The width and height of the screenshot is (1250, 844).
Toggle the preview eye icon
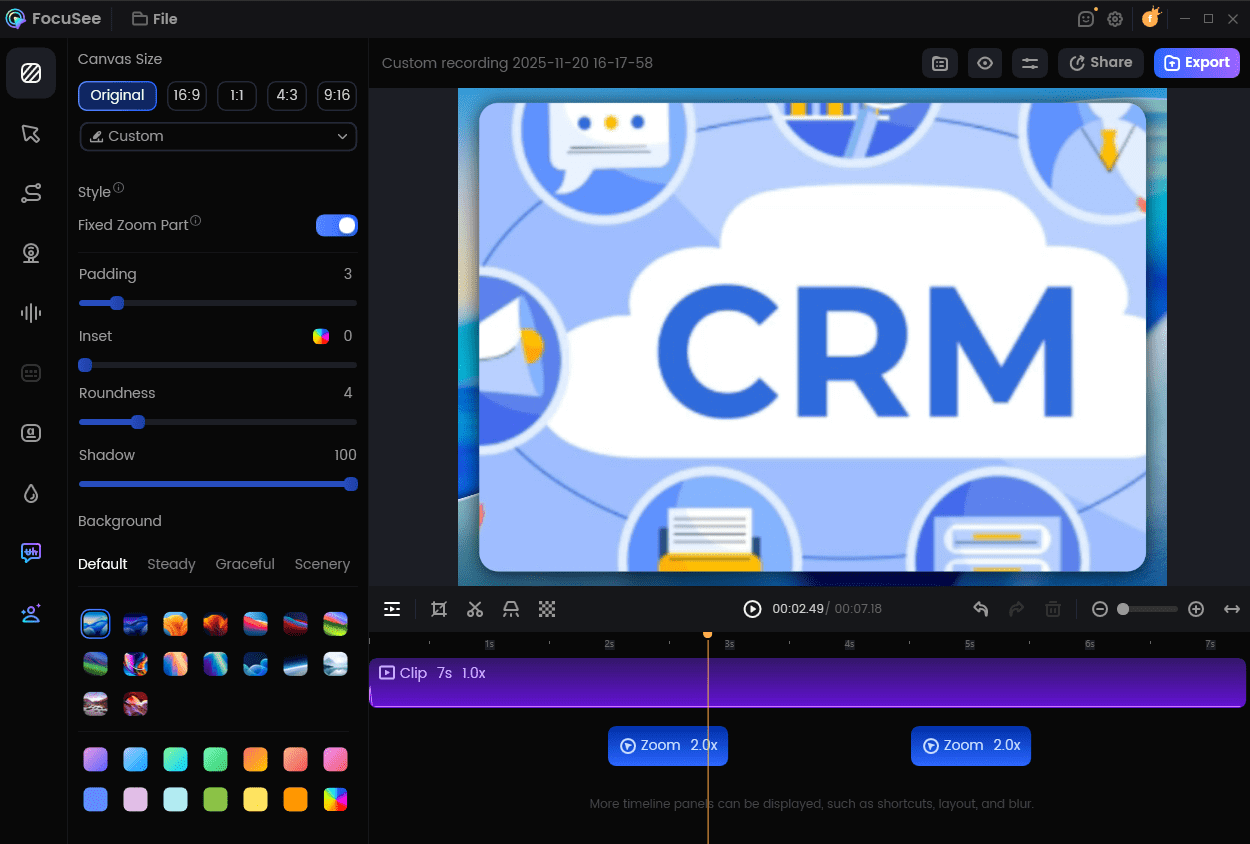click(x=985, y=63)
